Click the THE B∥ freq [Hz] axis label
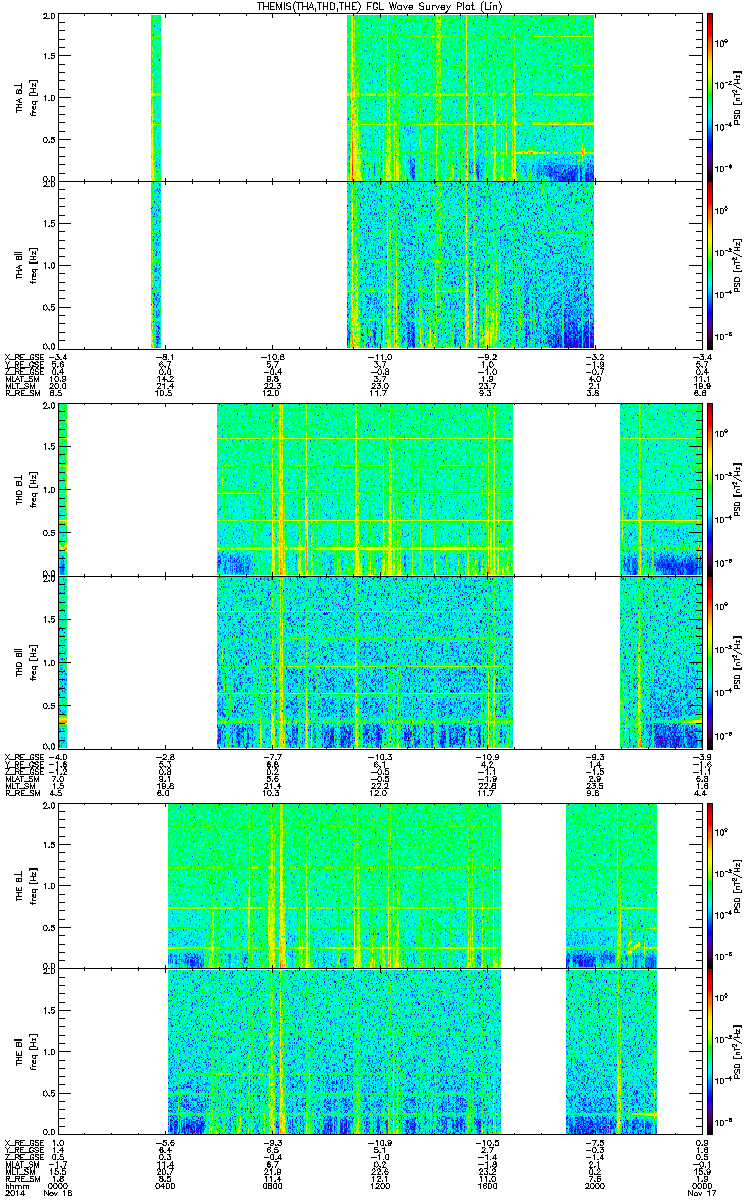This screenshot has height=1200, width=750. tap(27, 1051)
